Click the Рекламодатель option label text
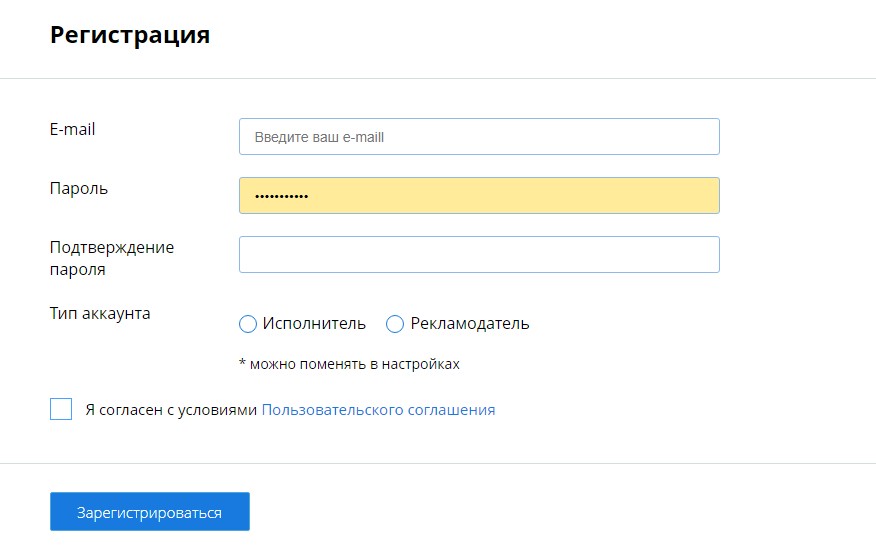Viewport: 876px width, 555px height. click(x=470, y=324)
